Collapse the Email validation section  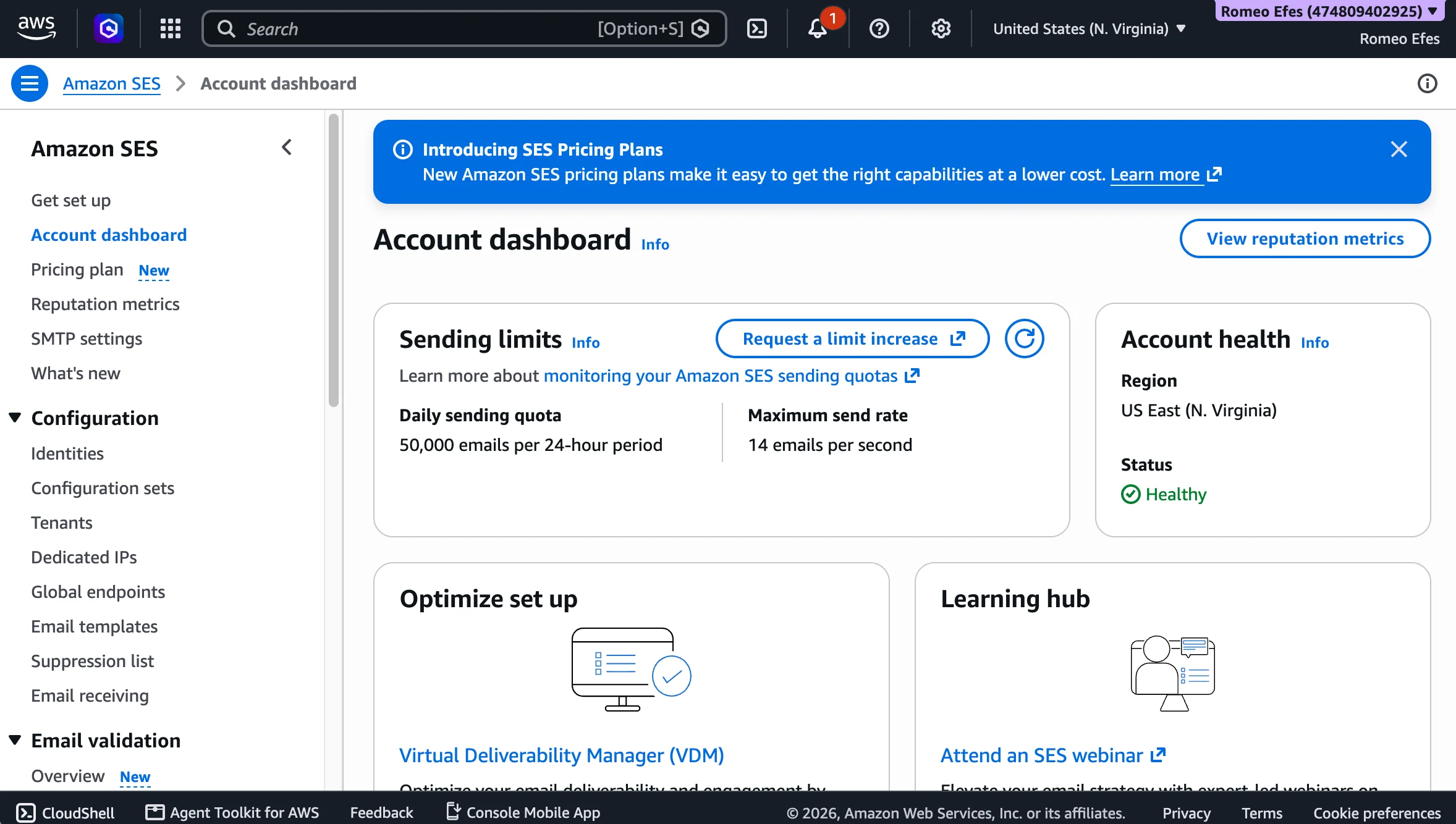pyautogui.click(x=15, y=741)
